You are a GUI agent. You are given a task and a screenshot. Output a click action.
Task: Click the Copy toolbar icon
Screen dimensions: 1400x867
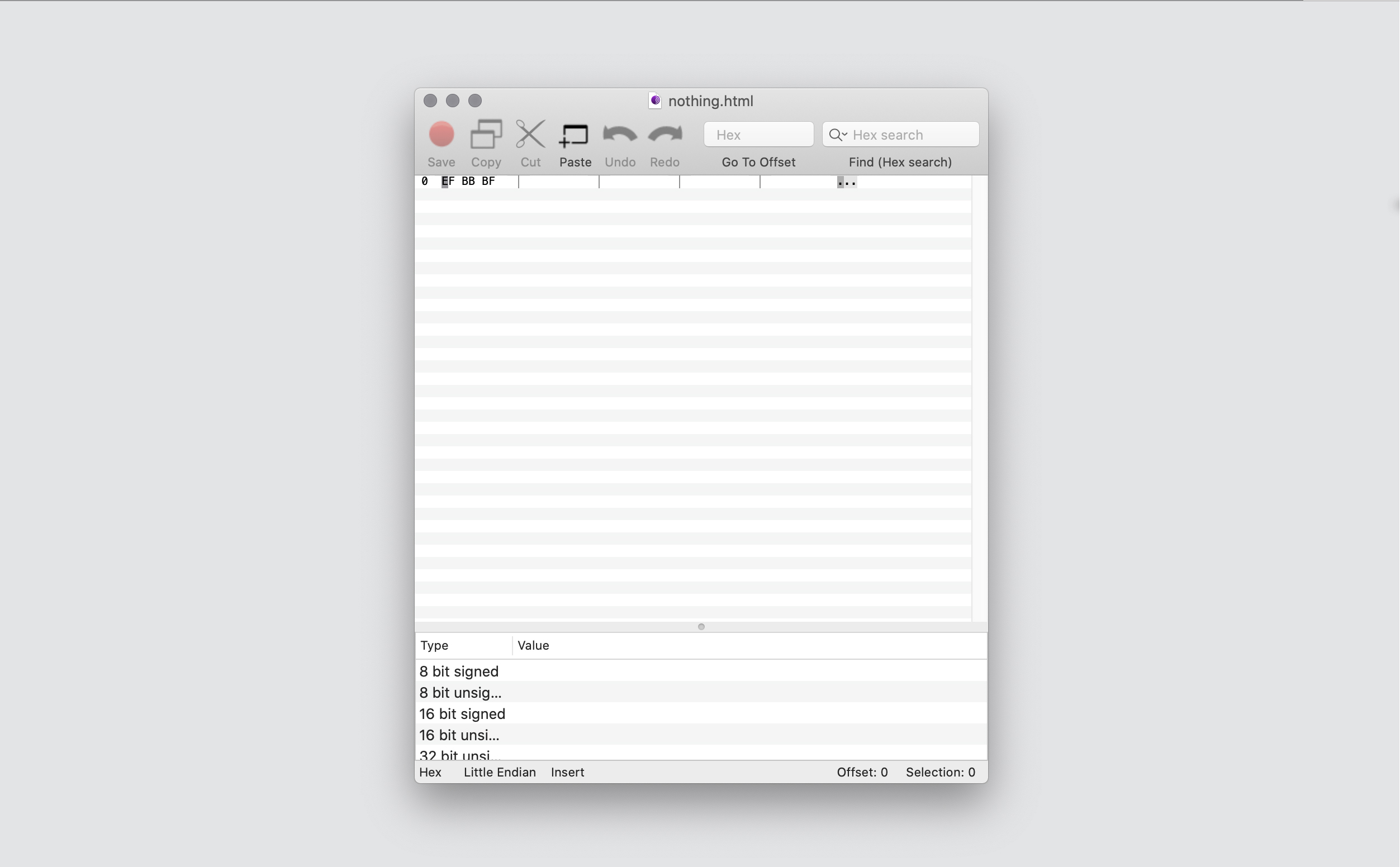pyautogui.click(x=486, y=135)
